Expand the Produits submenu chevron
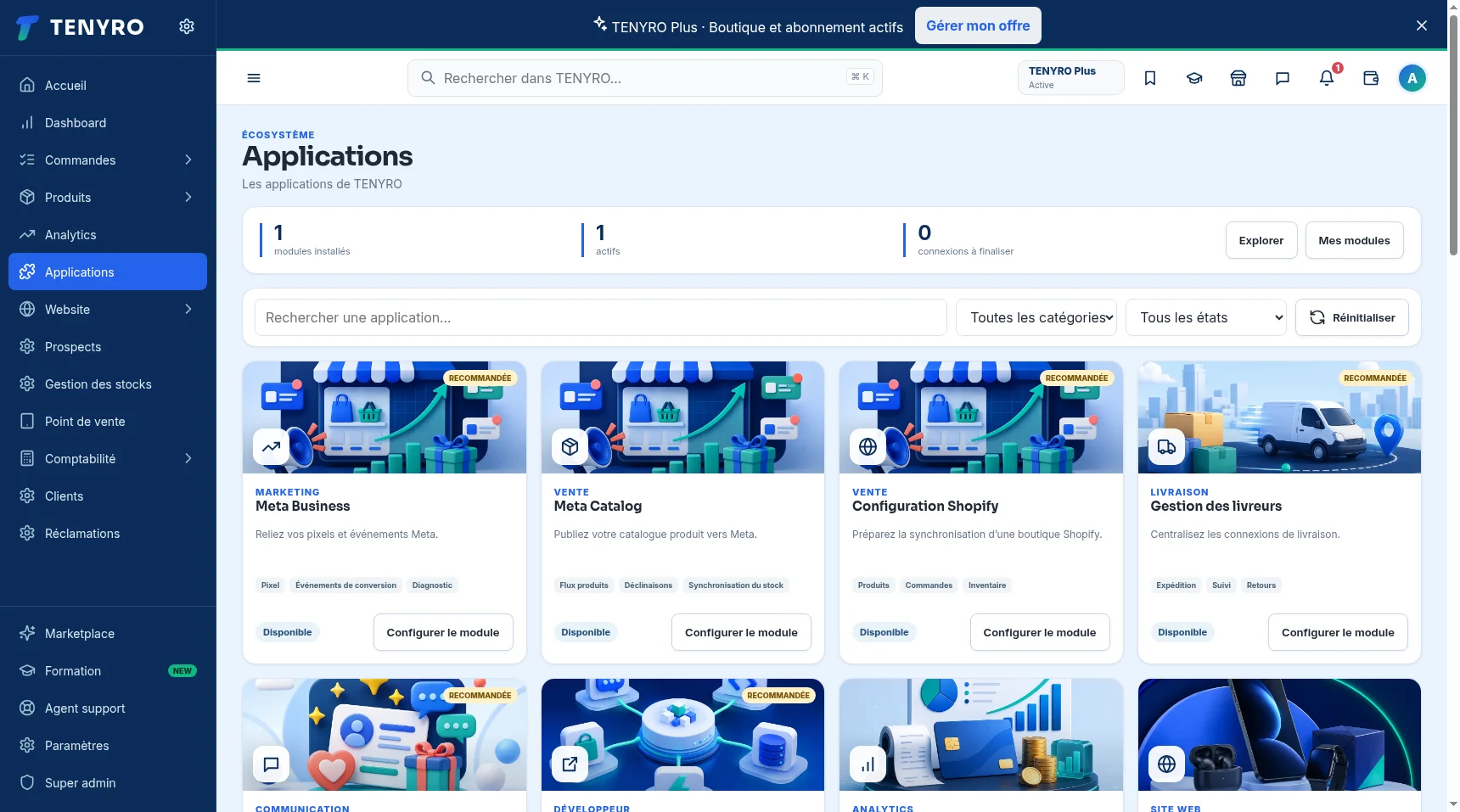Screen dimensions: 1460x812 [188, 197]
